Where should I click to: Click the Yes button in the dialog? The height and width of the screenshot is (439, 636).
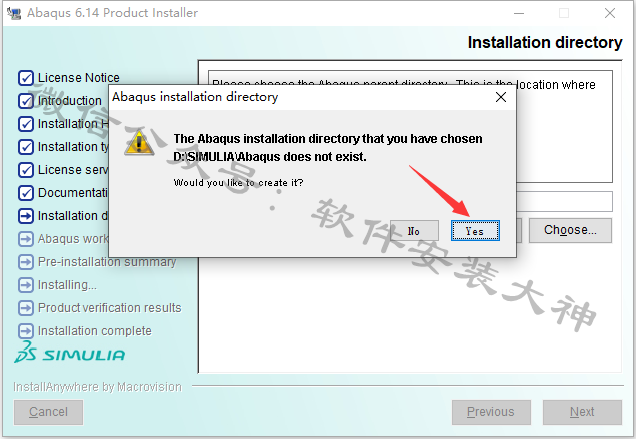[x=475, y=231]
